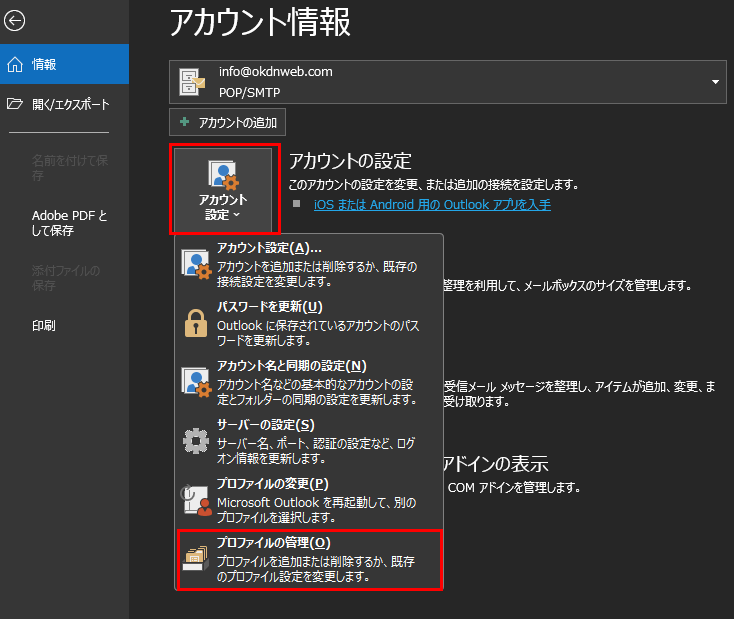Click the アカウント名と同期の設定 icon

(194, 382)
